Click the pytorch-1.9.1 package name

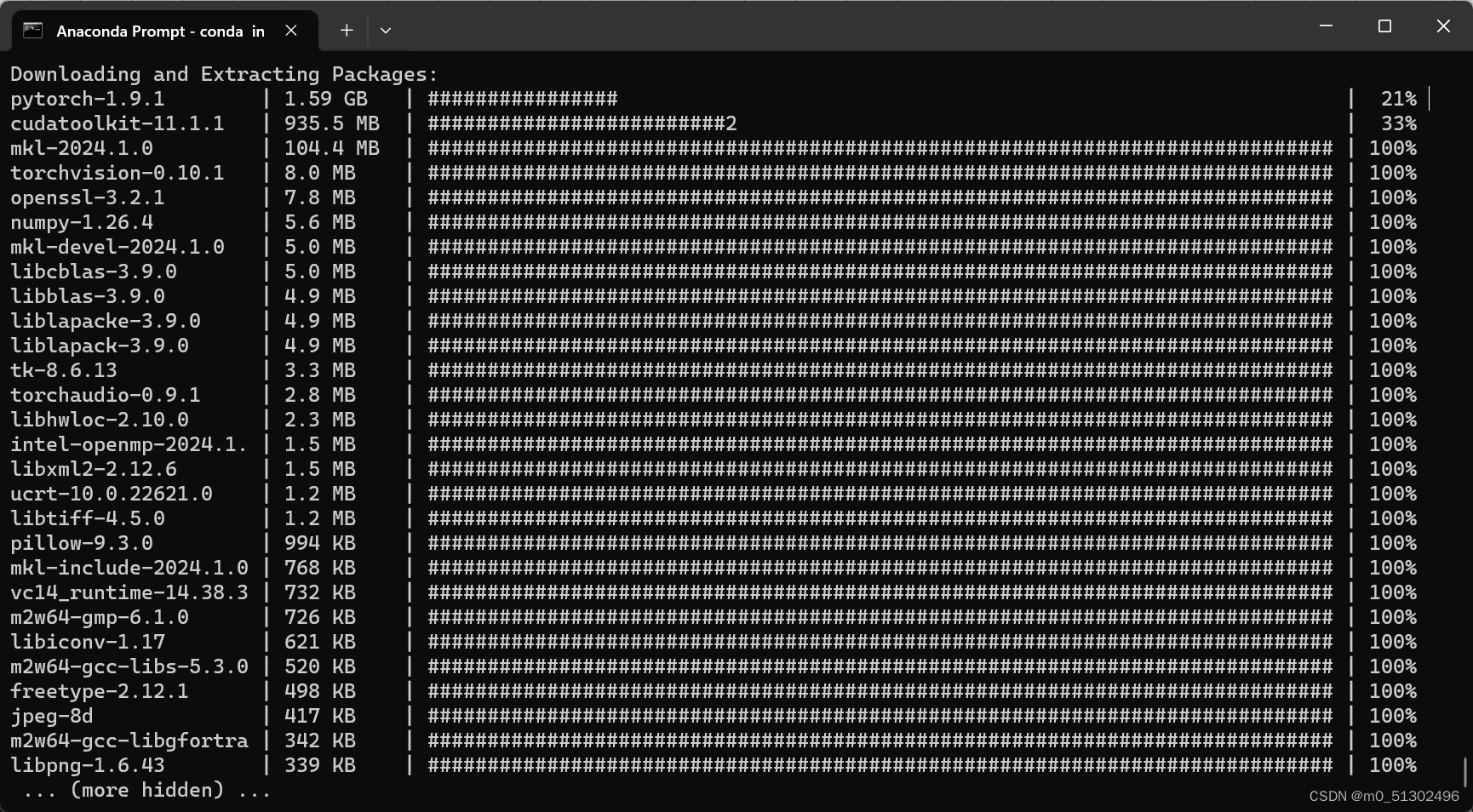88,99
